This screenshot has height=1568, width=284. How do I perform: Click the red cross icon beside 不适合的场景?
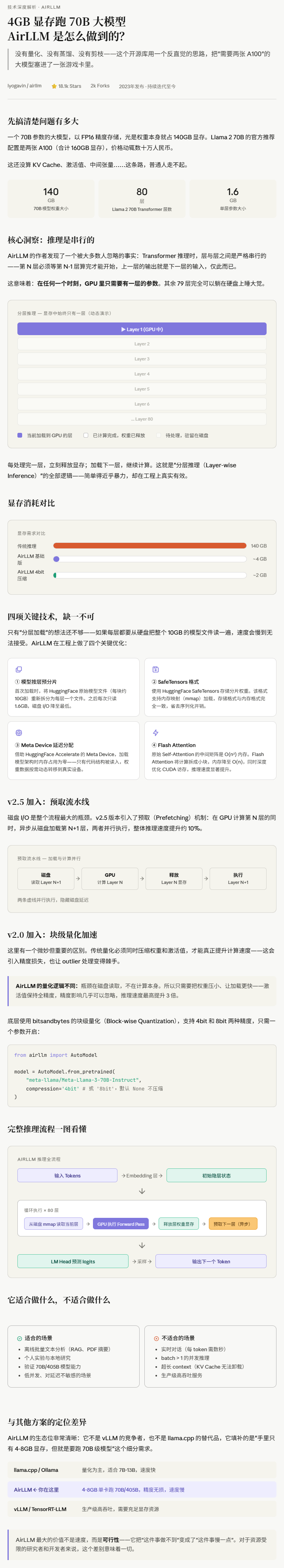tap(156, 1338)
